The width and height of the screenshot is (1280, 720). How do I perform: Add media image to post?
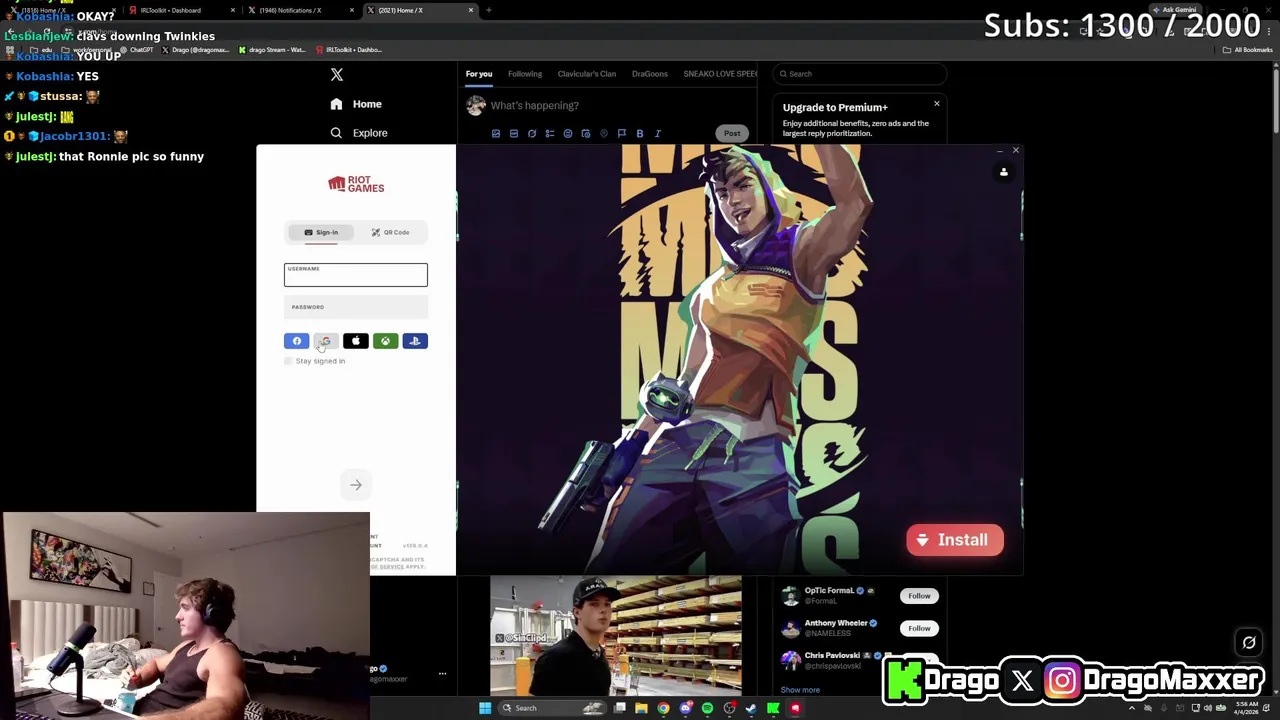click(496, 134)
